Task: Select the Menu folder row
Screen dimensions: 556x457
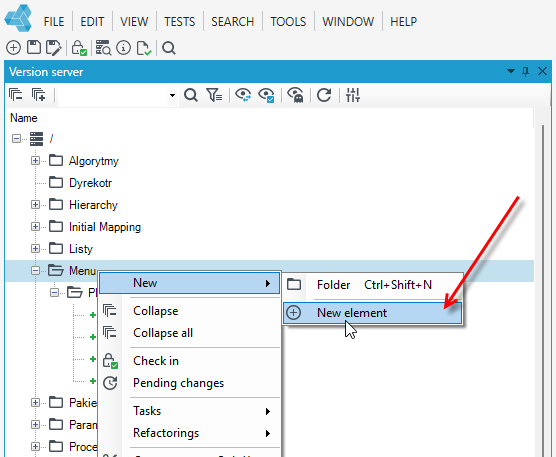Action: 269,271
